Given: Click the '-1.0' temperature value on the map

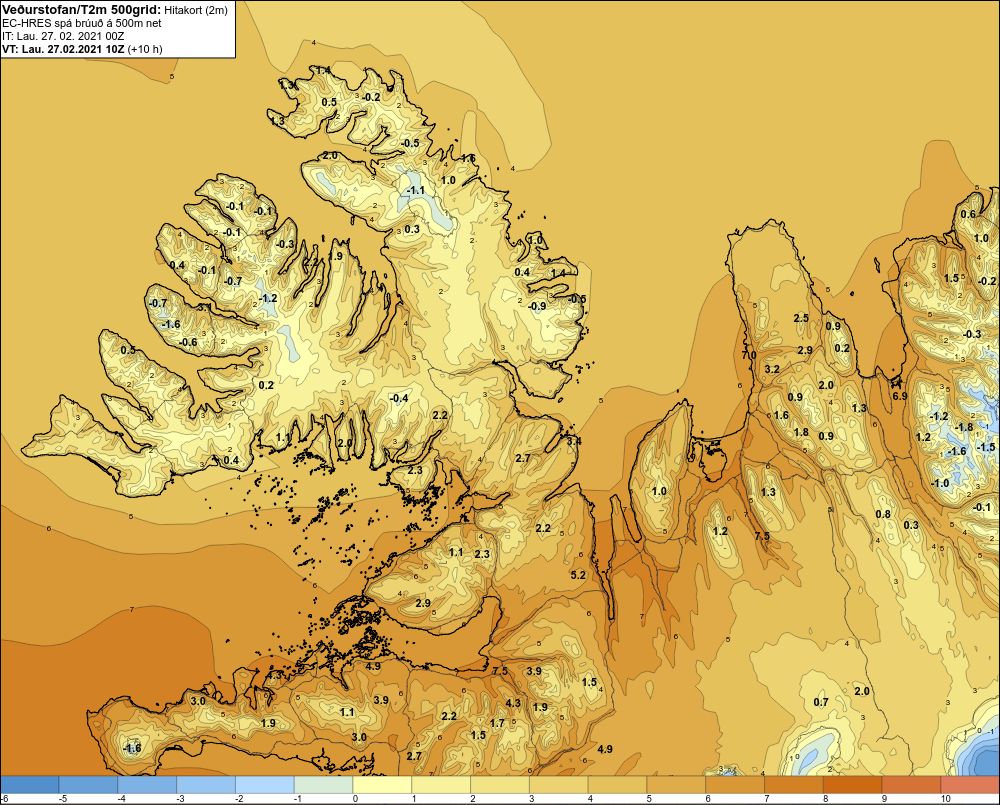Looking at the screenshot, I should 940,484.
